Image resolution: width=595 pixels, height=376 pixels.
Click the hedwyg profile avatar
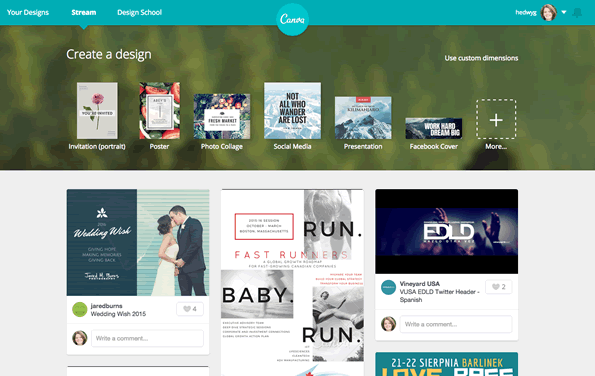point(548,13)
